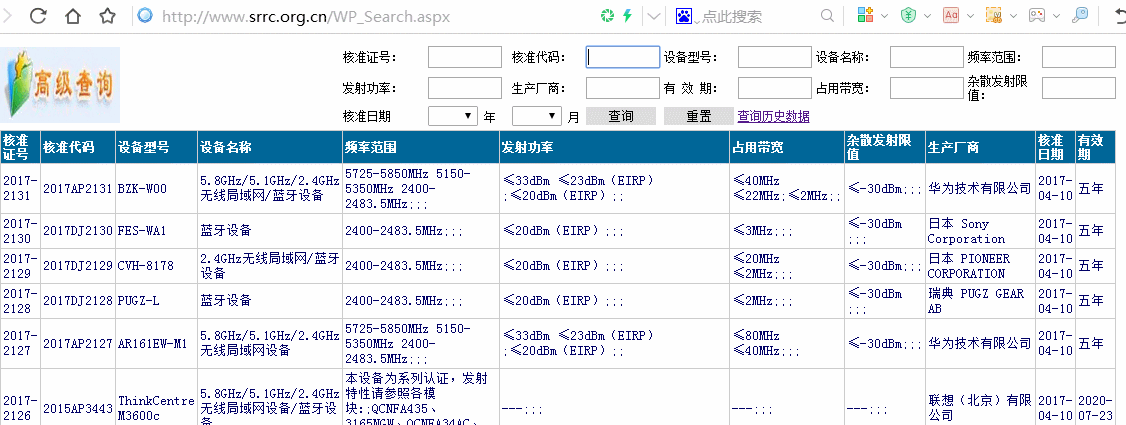Reload the page with the refresh icon

[x=38, y=15]
